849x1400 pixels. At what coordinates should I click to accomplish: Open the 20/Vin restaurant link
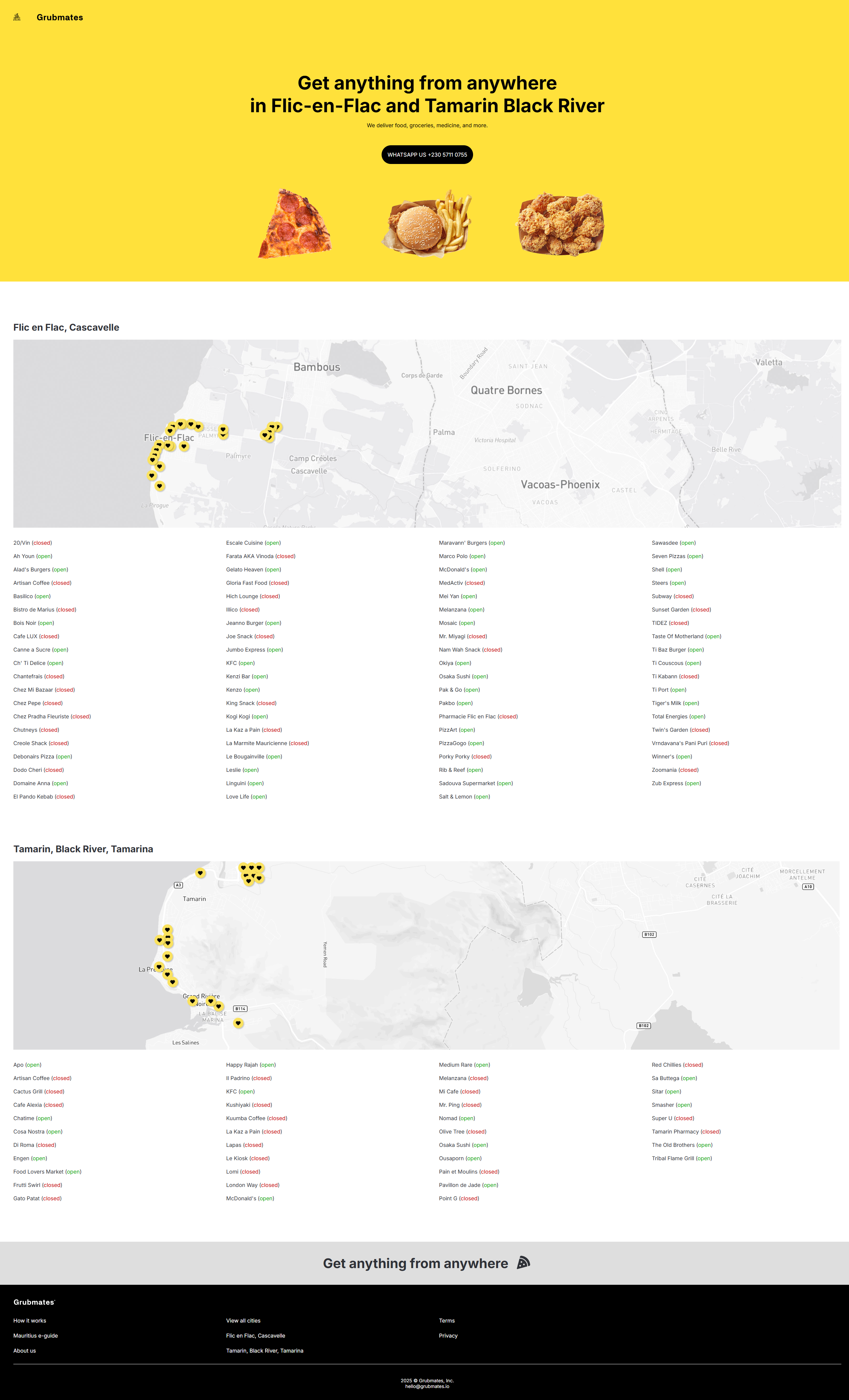[32, 543]
